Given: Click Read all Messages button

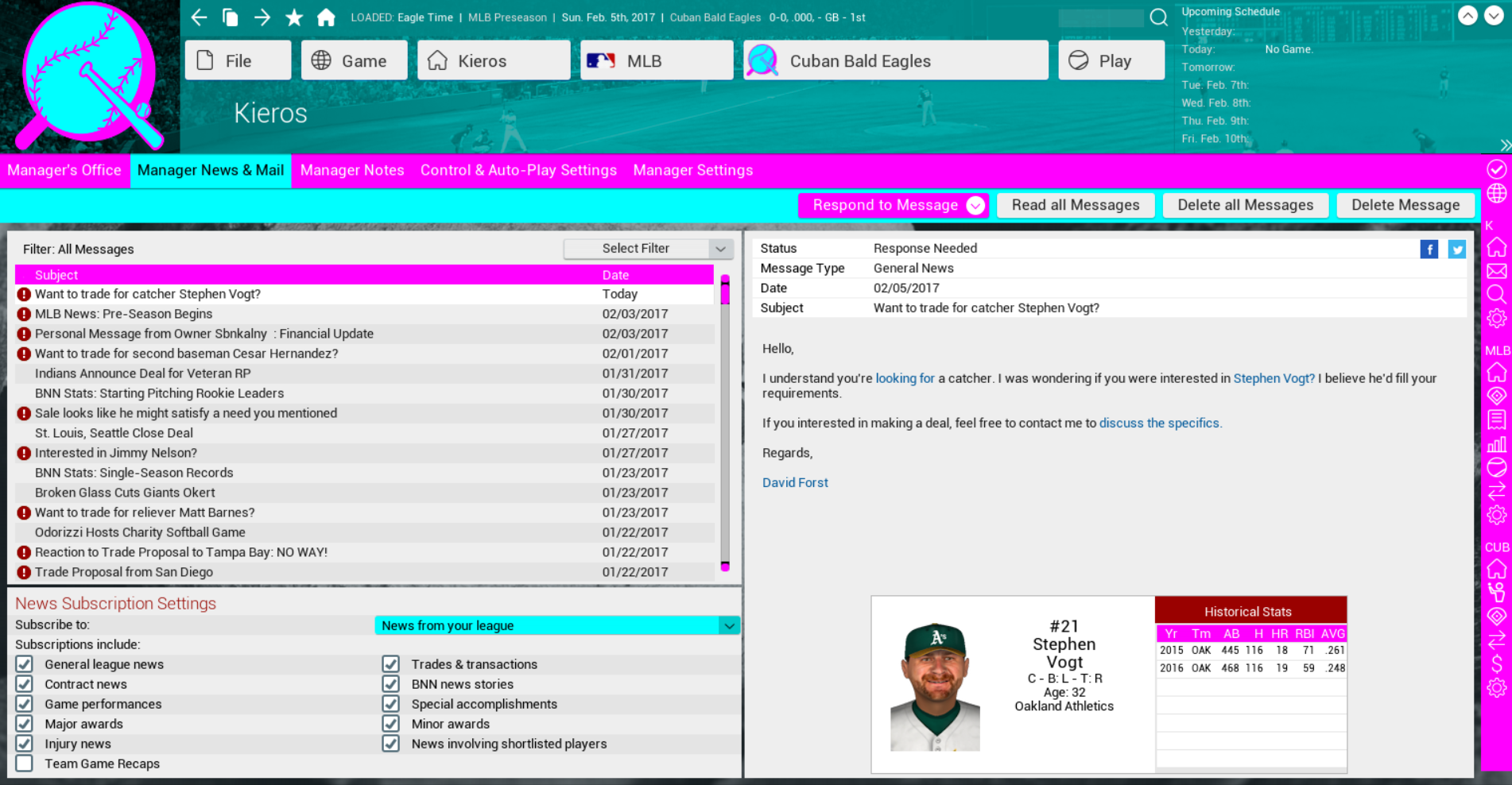Looking at the screenshot, I should point(1076,205).
